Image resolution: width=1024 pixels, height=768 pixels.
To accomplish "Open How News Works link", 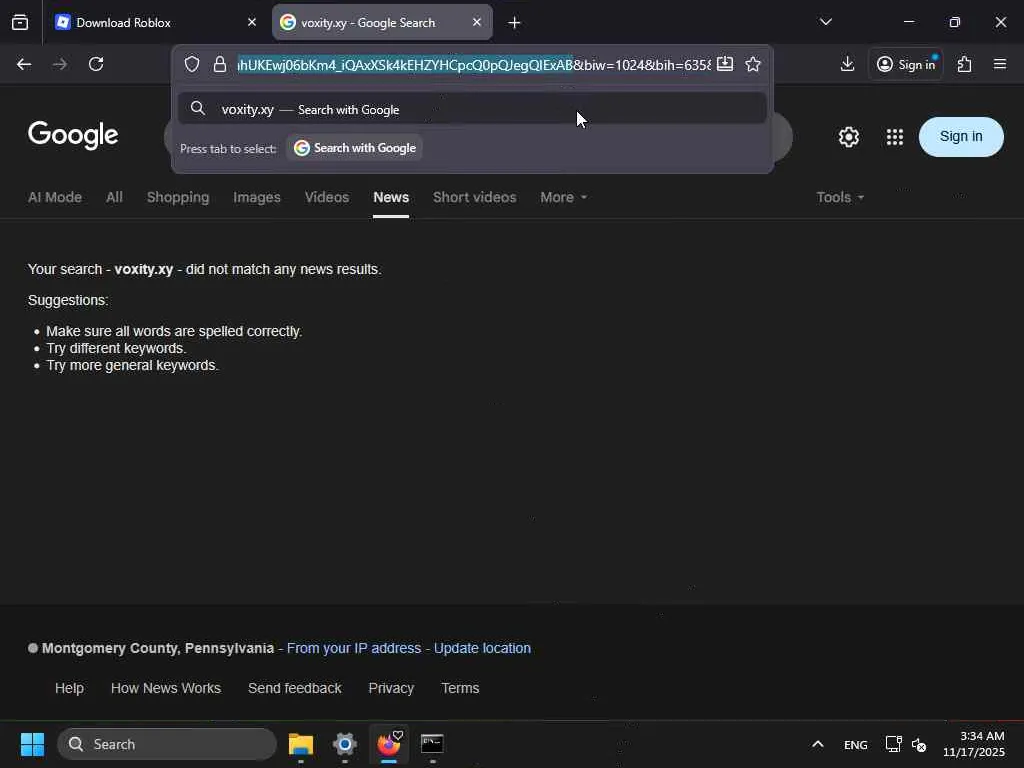I will tap(166, 688).
